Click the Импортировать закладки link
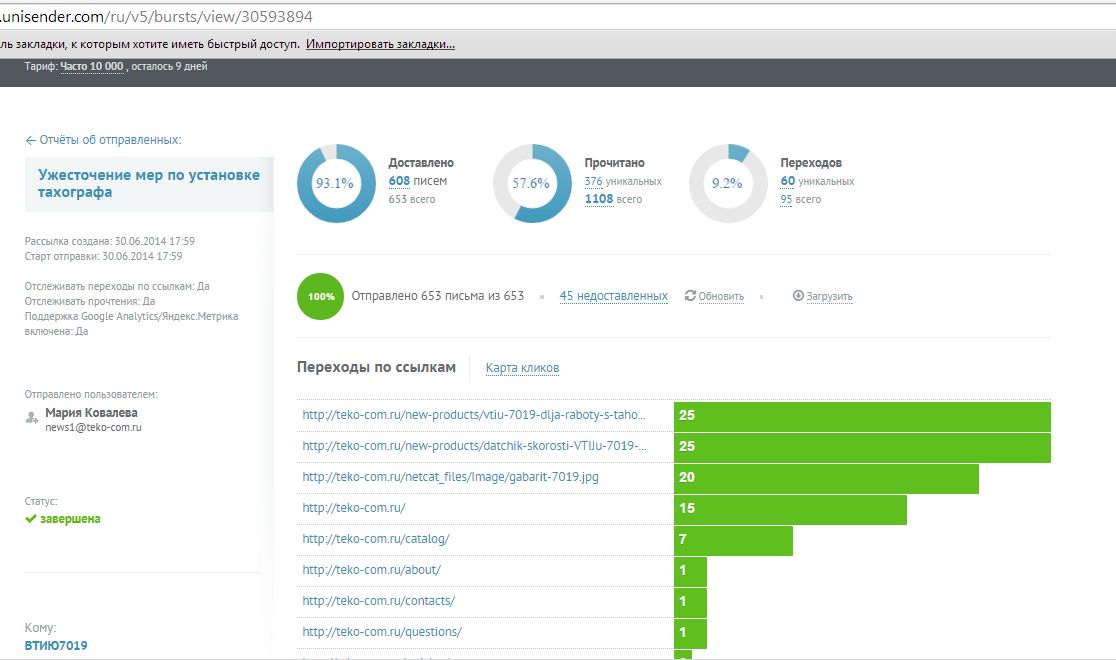This screenshot has width=1116, height=660. tap(380, 44)
